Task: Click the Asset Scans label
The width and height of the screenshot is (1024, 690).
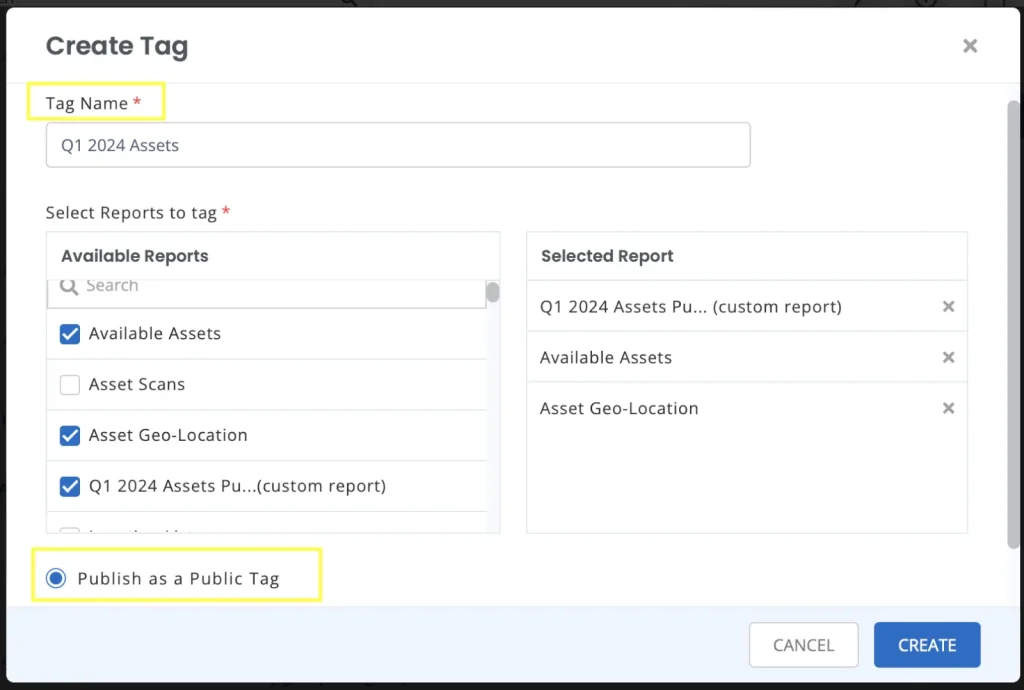Action: pos(137,384)
